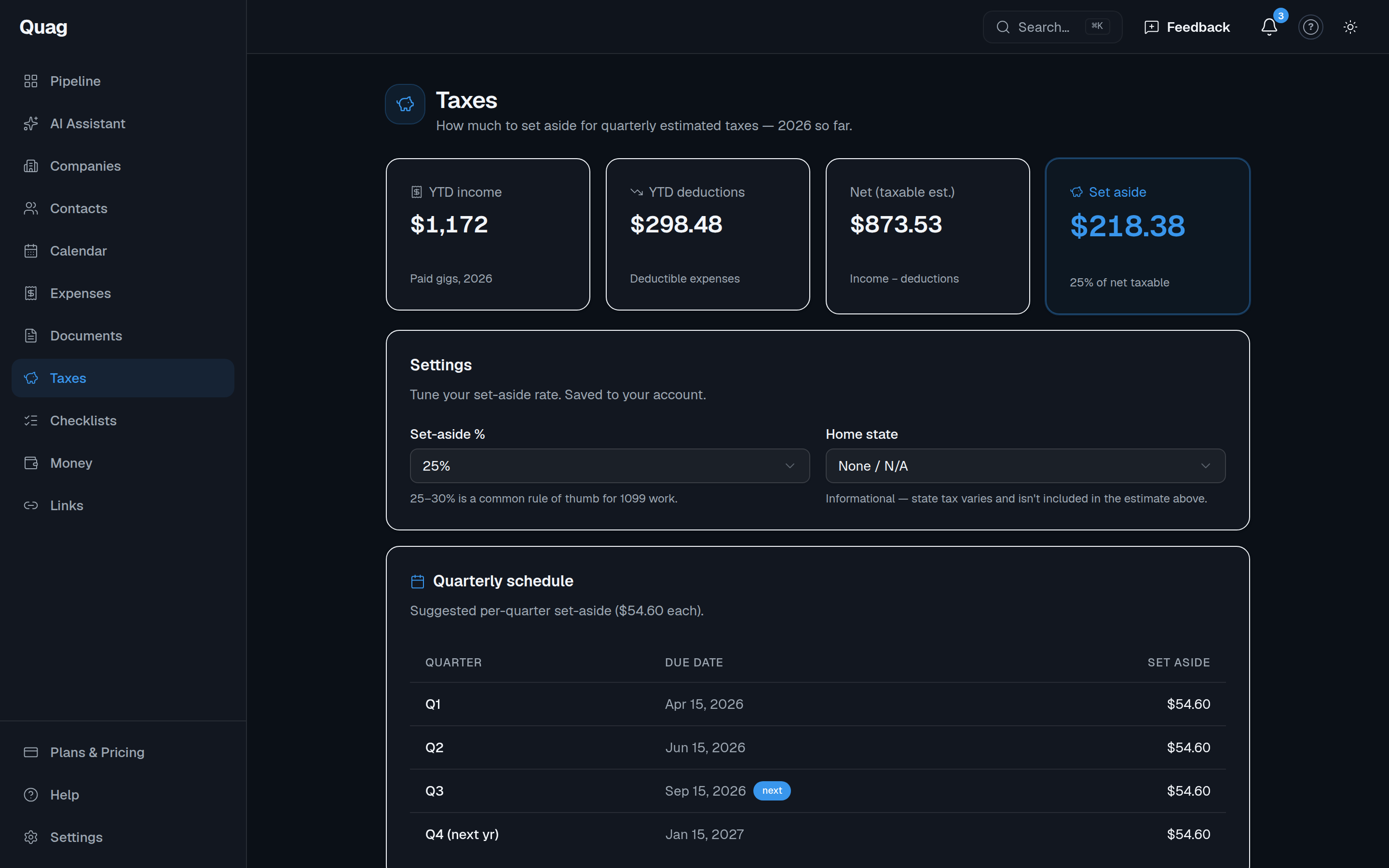This screenshot has height=868, width=1389.
Task: Click the QUARTER column header
Action: pos(453,663)
